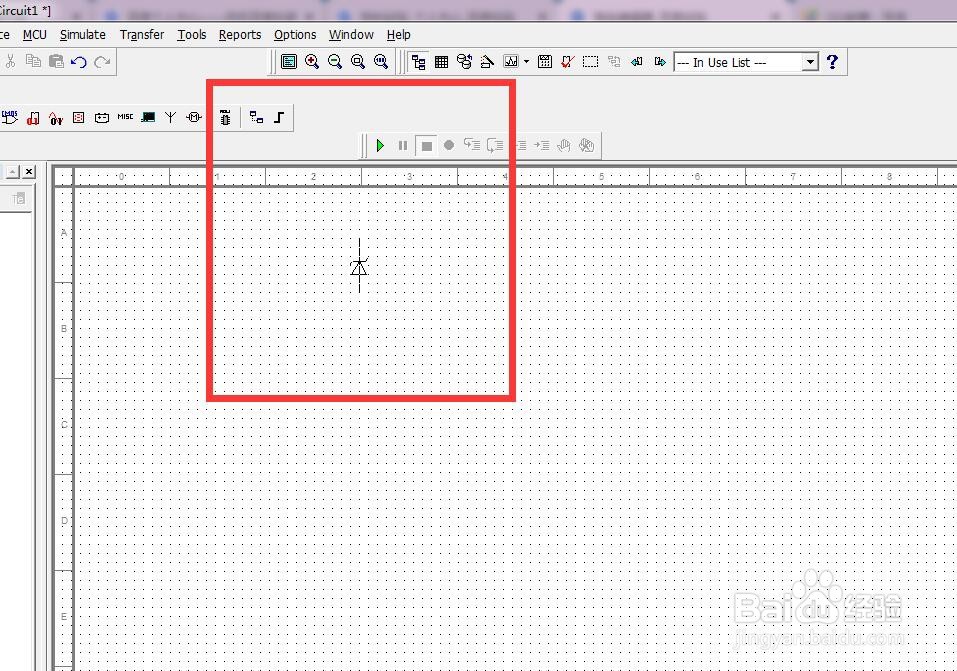Select the zener diode on canvas
The height and width of the screenshot is (671, 957).
click(x=359, y=267)
